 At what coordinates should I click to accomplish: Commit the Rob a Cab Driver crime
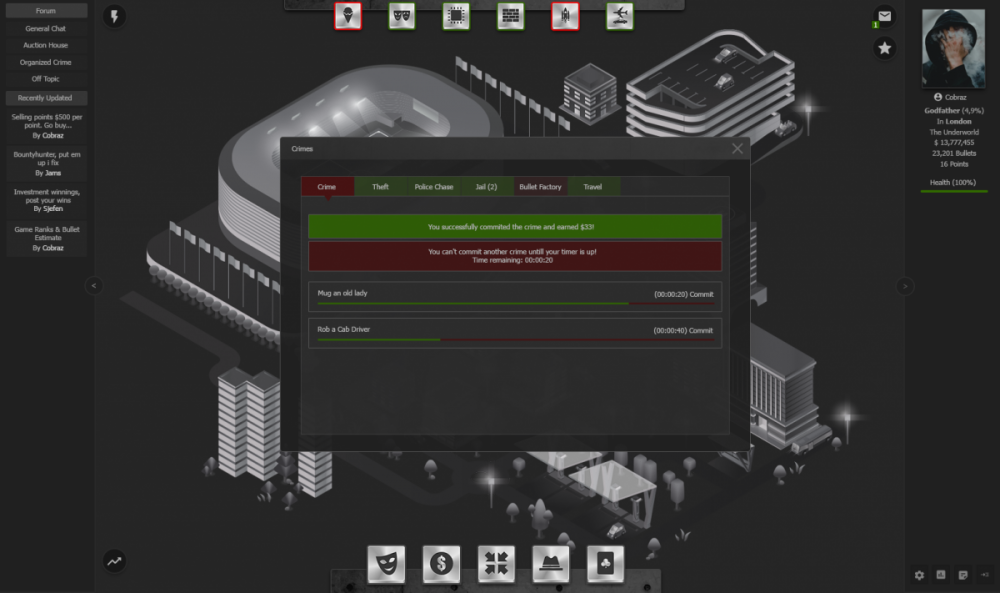click(x=701, y=330)
